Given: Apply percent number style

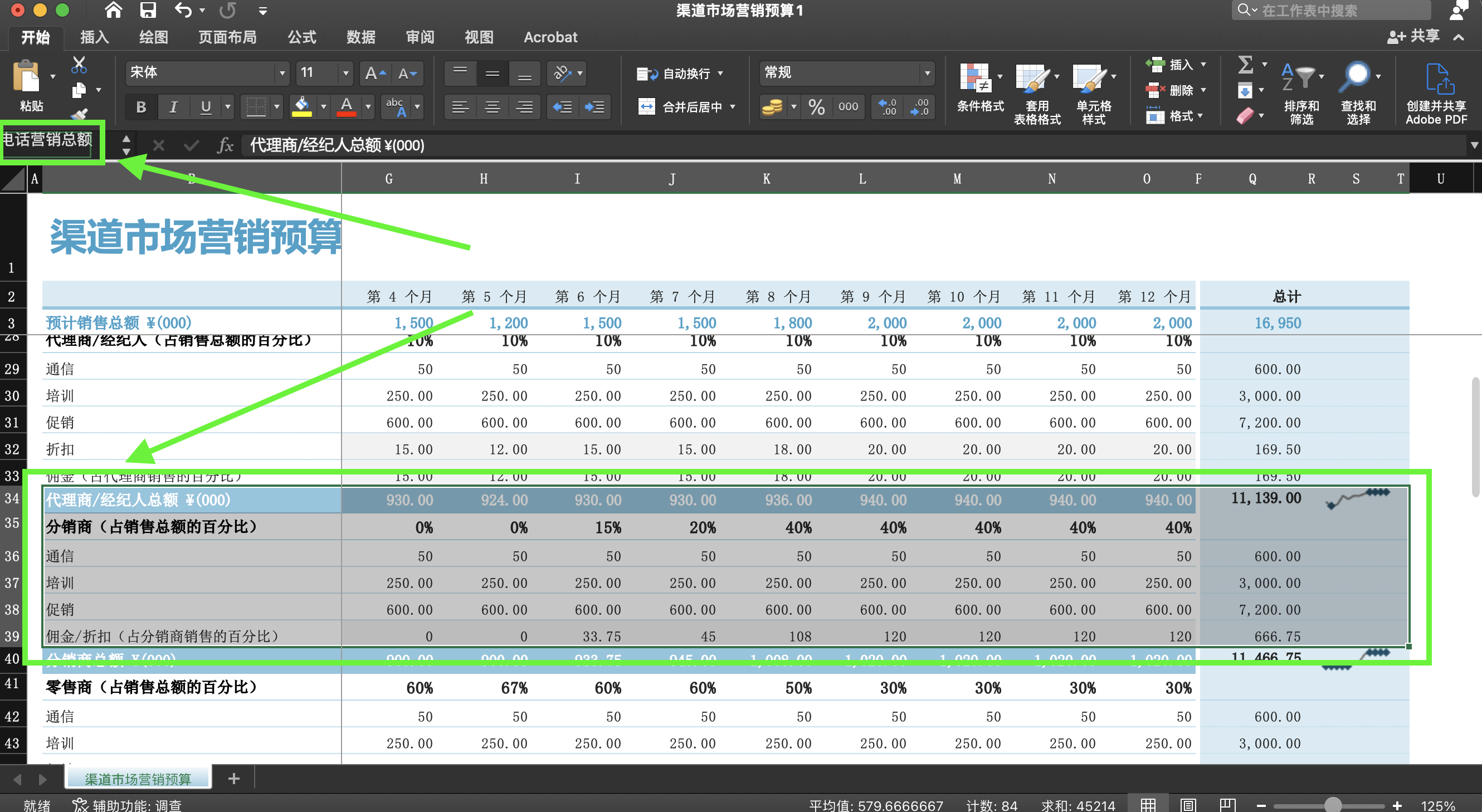Looking at the screenshot, I should 816,106.
